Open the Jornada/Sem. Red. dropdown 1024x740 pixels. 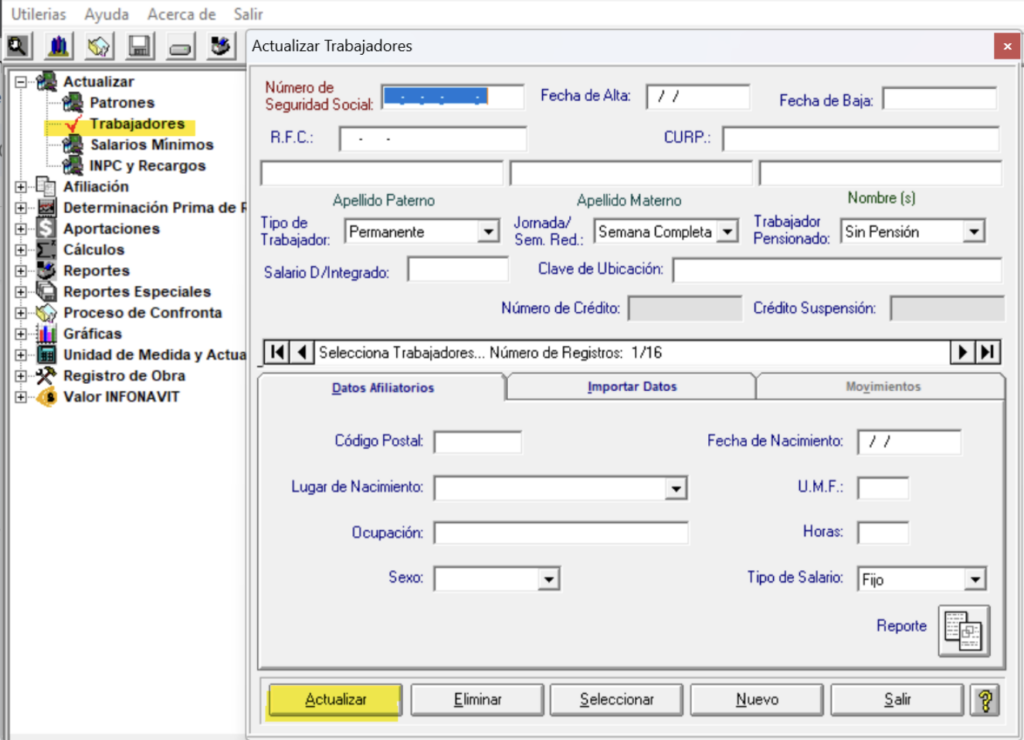[x=727, y=232]
